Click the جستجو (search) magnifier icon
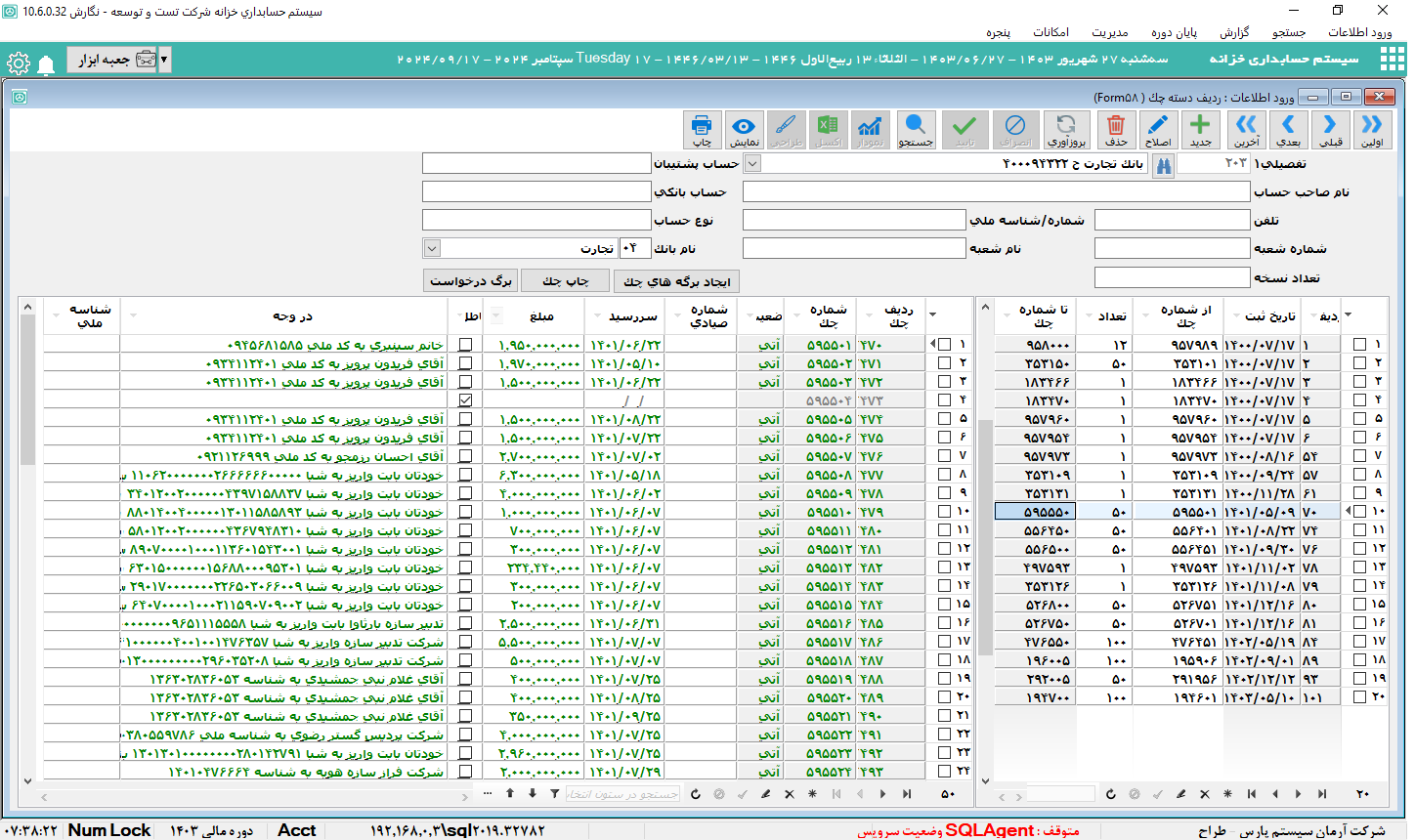Image resolution: width=1415 pixels, height=840 pixels. (916, 130)
